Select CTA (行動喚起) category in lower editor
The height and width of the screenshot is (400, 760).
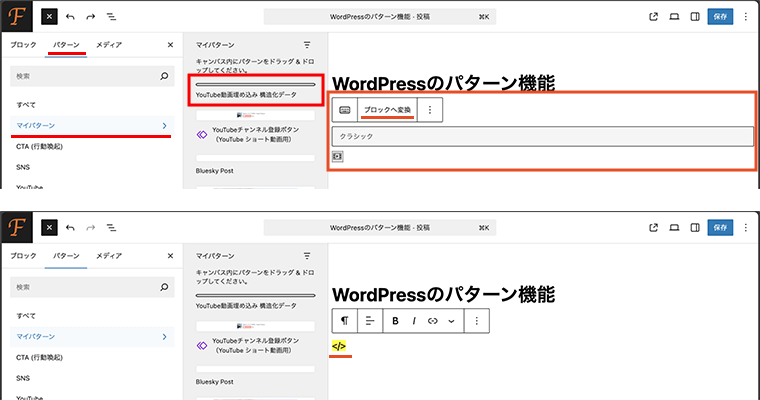pyautogui.click(x=39, y=357)
